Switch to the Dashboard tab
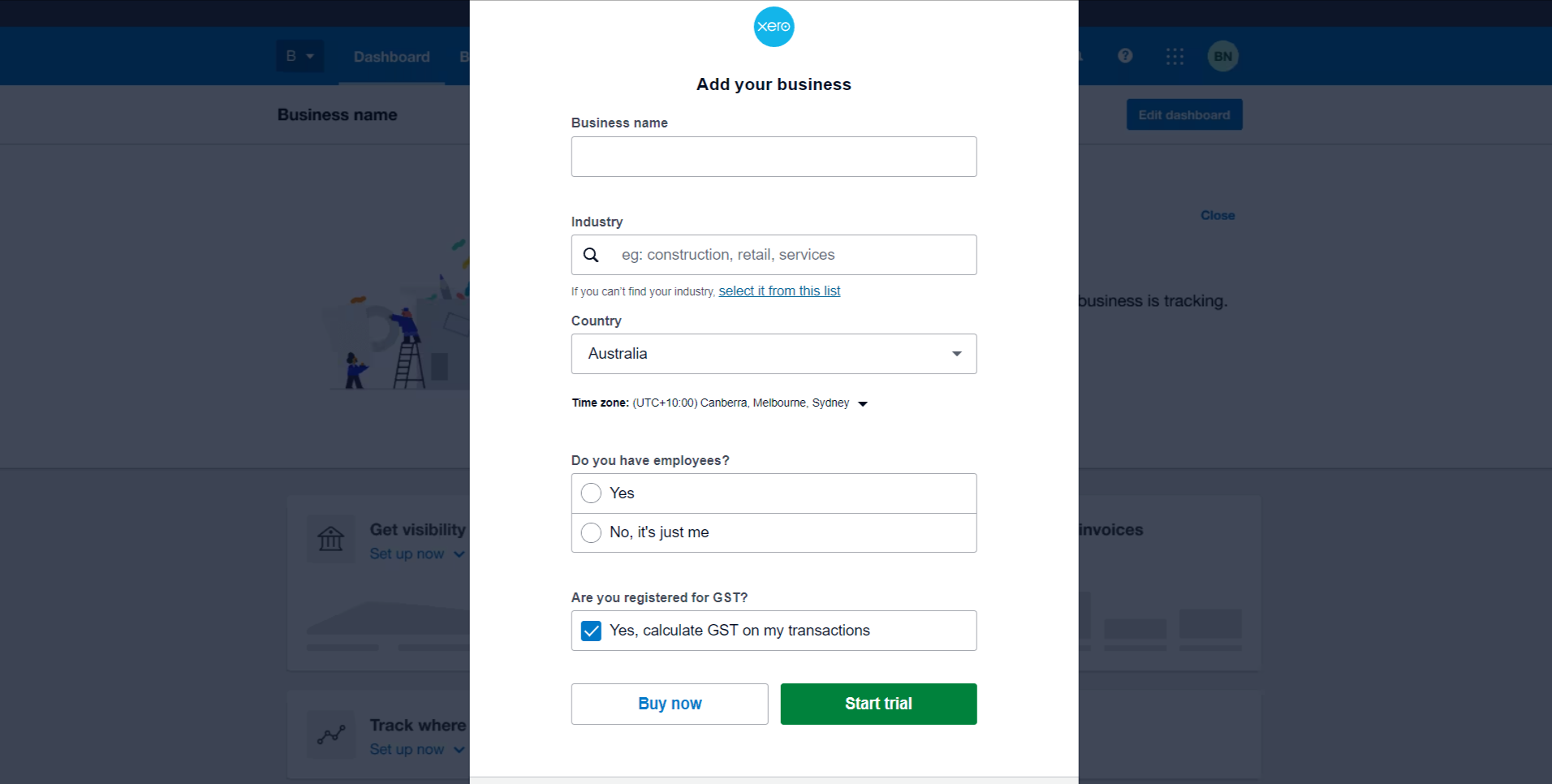This screenshot has width=1552, height=784. pos(391,57)
